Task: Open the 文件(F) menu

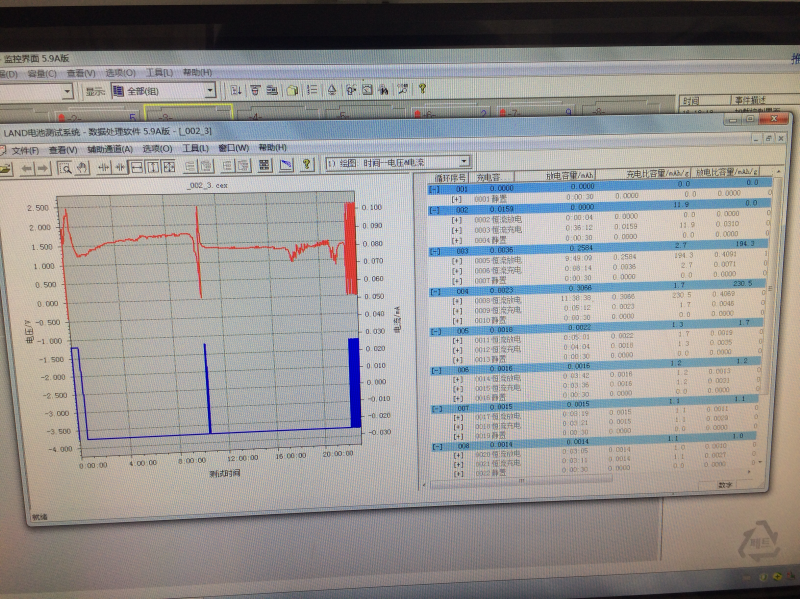Action: click(x=25, y=151)
